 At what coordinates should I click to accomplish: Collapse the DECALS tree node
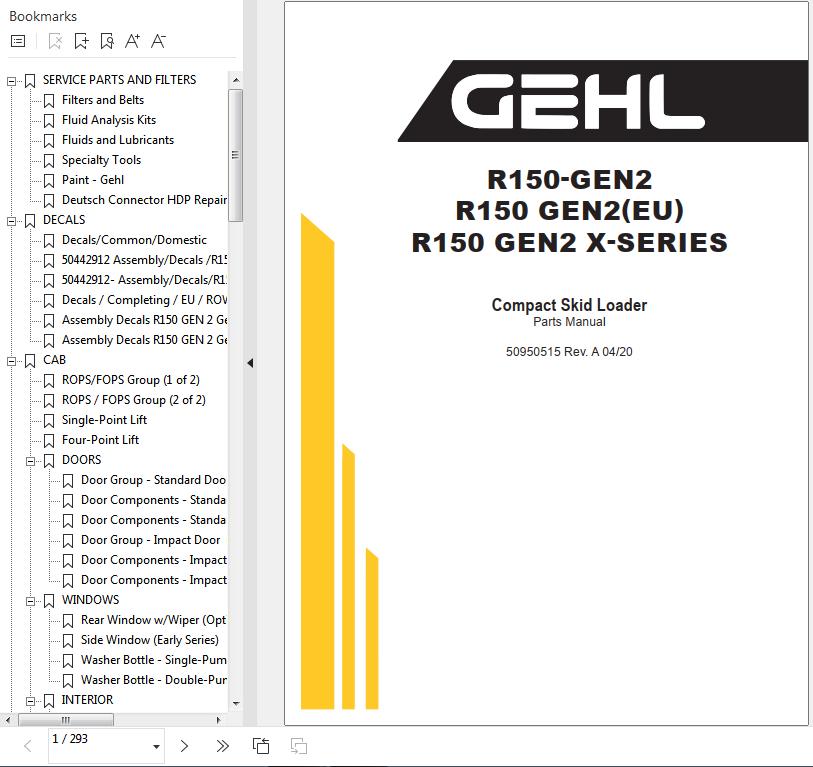point(11,221)
